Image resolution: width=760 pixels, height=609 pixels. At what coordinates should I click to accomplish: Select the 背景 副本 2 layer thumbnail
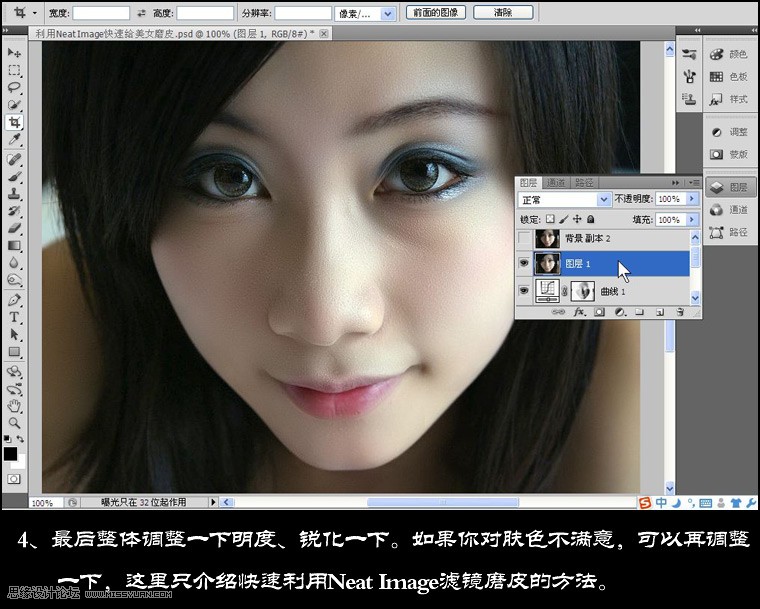point(547,238)
